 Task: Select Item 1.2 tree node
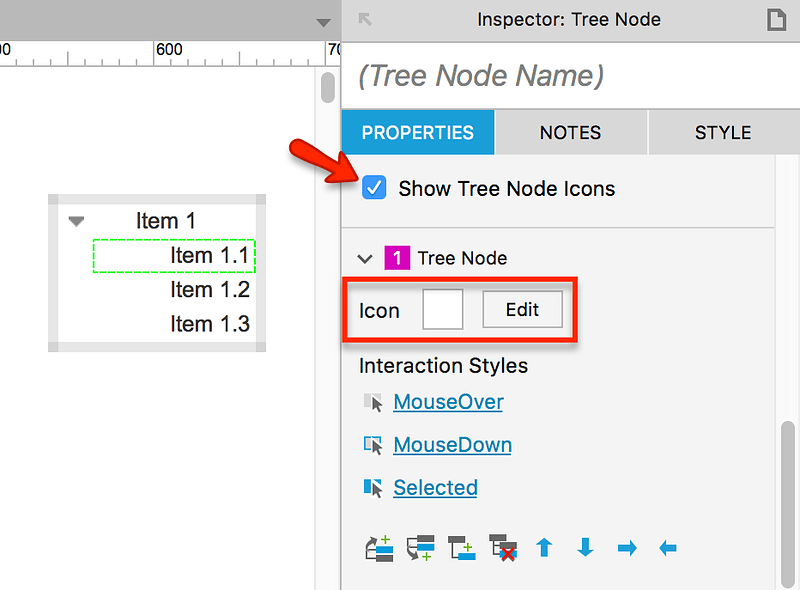pos(210,290)
